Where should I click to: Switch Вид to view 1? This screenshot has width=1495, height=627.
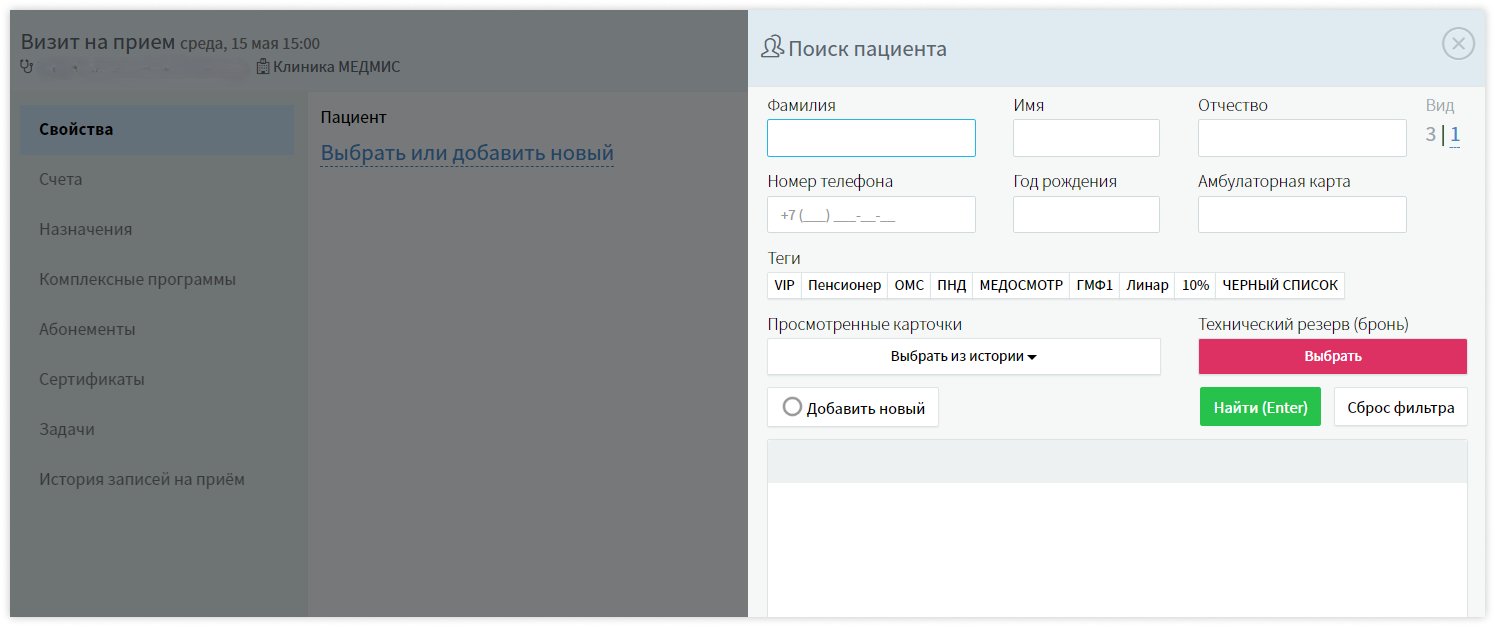pyautogui.click(x=1456, y=133)
